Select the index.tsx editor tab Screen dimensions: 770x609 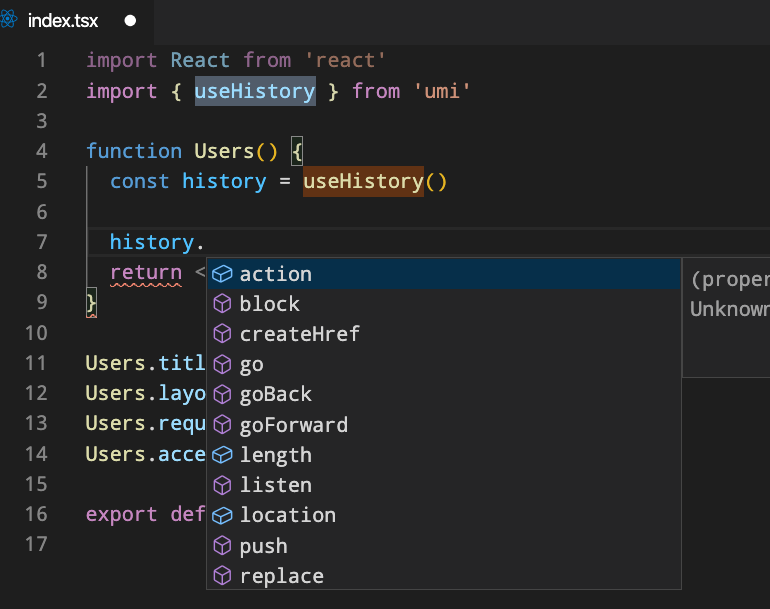coord(76,21)
